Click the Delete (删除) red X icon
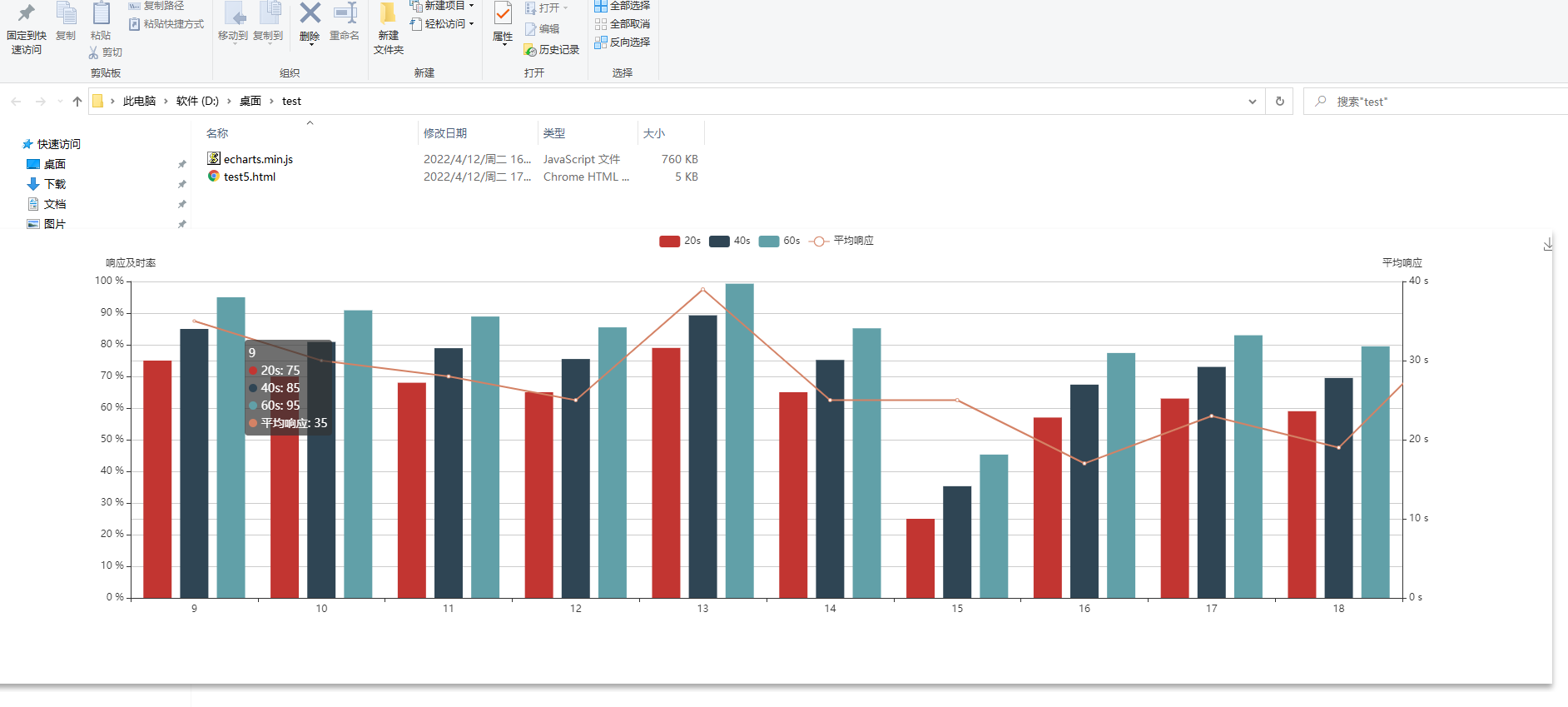 pos(310,12)
